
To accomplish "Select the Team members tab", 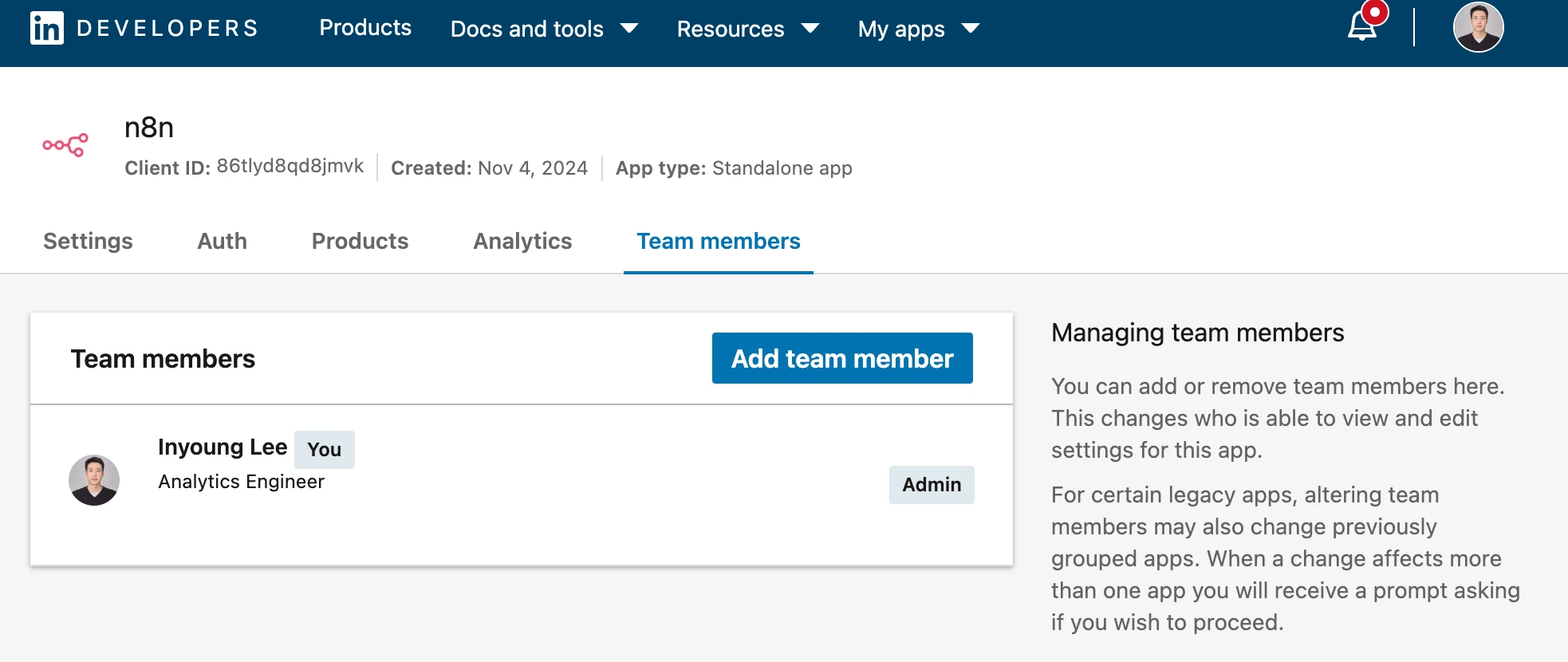I will coord(718,241).
